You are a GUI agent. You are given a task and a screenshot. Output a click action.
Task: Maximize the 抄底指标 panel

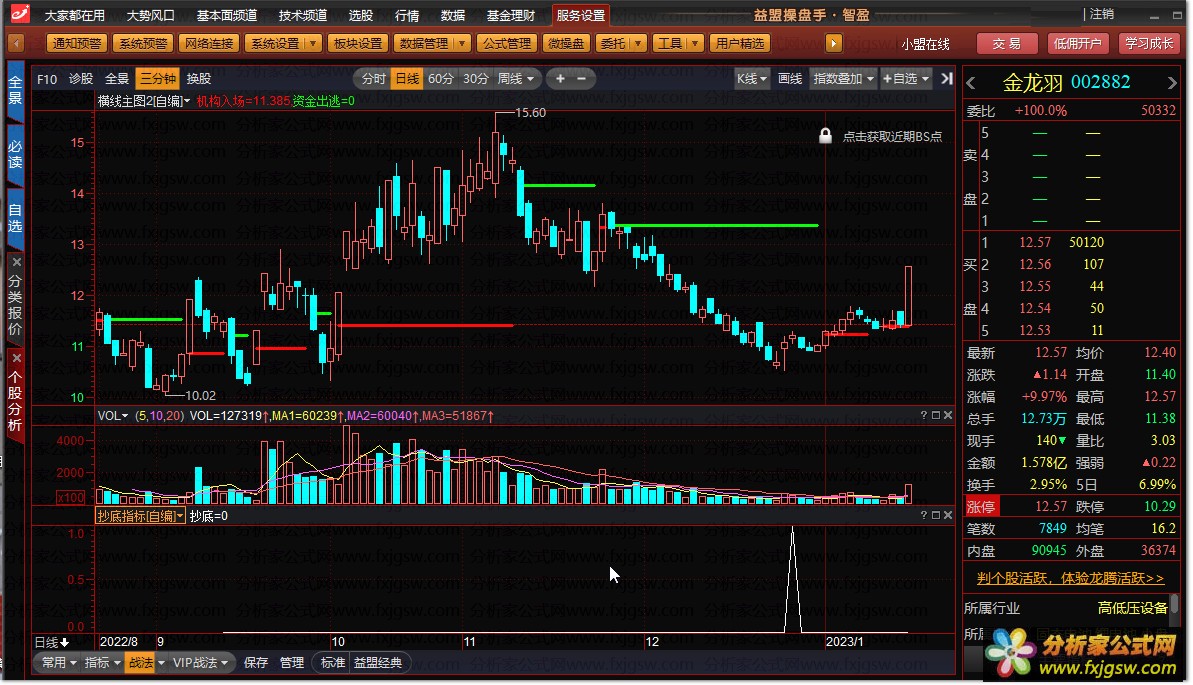pos(936,515)
